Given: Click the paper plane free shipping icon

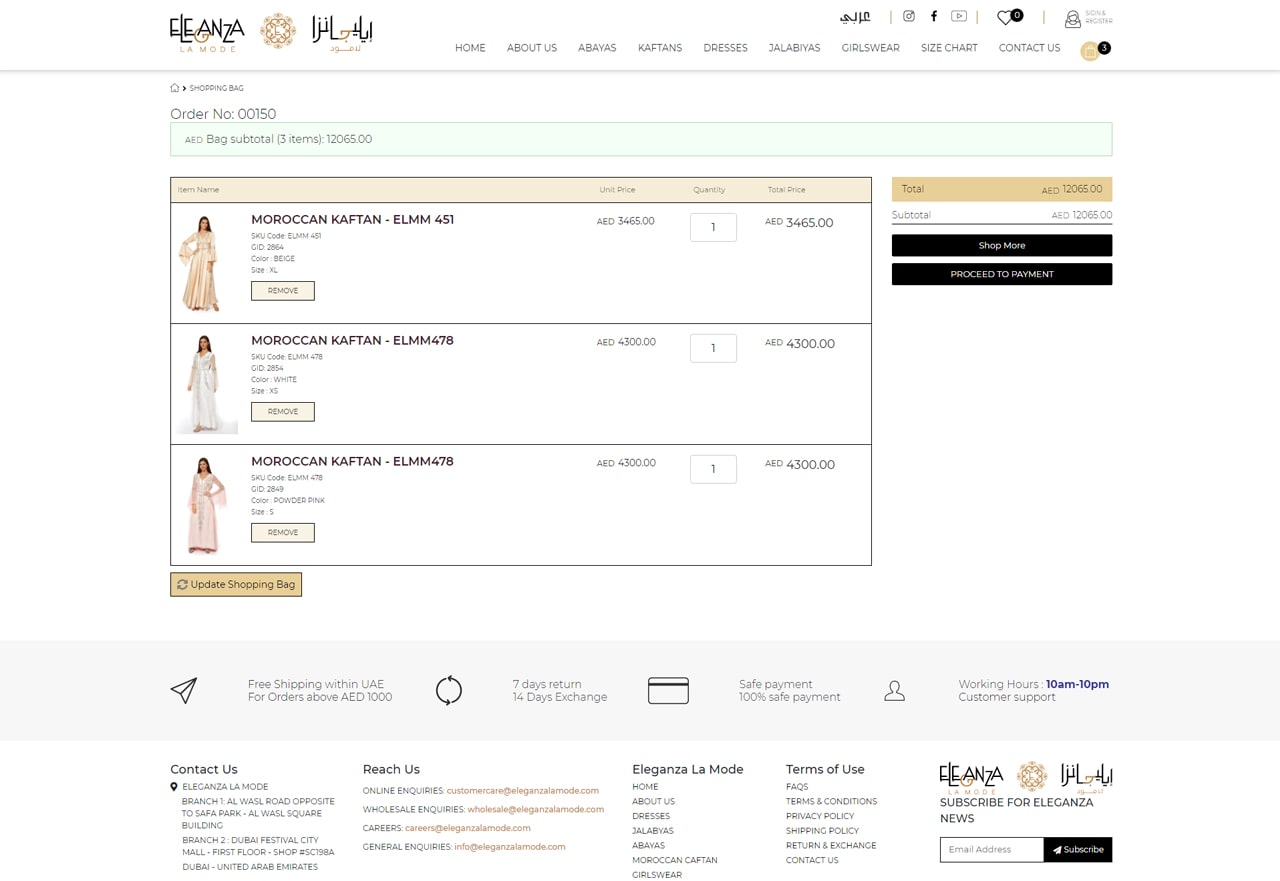Looking at the screenshot, I should point(184,690).
